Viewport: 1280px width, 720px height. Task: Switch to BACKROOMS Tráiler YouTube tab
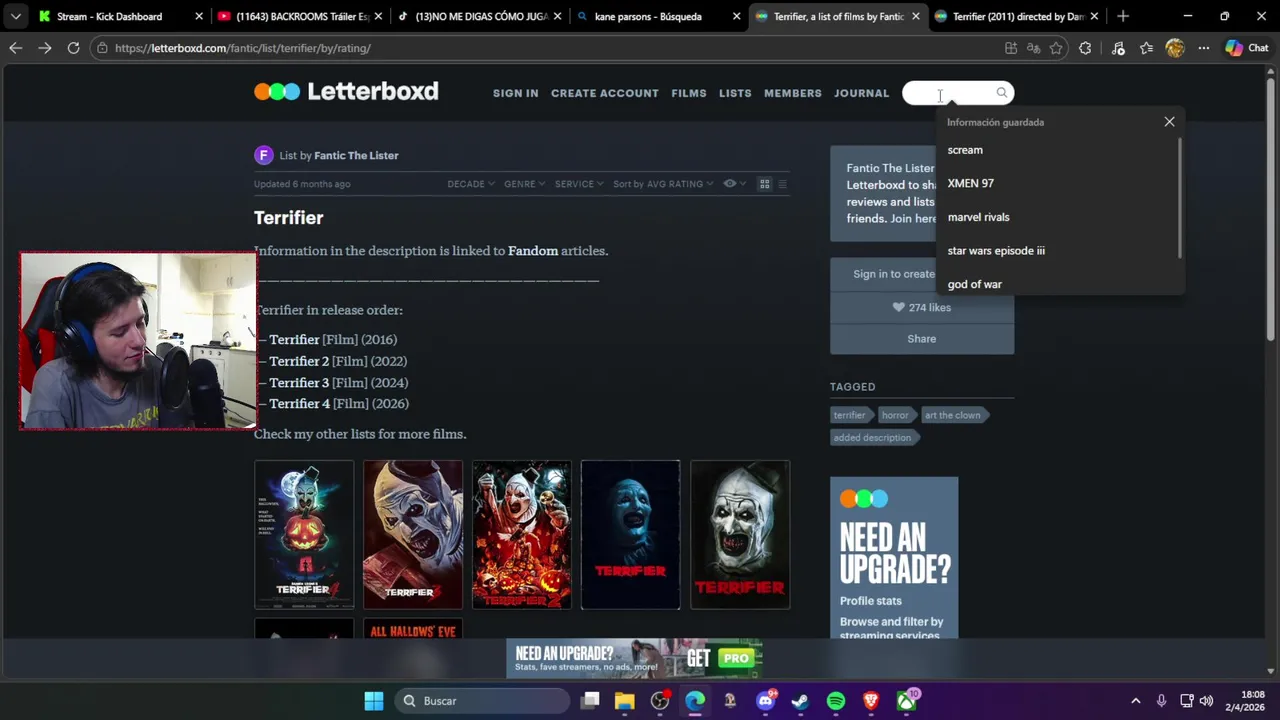click(299, 16)
